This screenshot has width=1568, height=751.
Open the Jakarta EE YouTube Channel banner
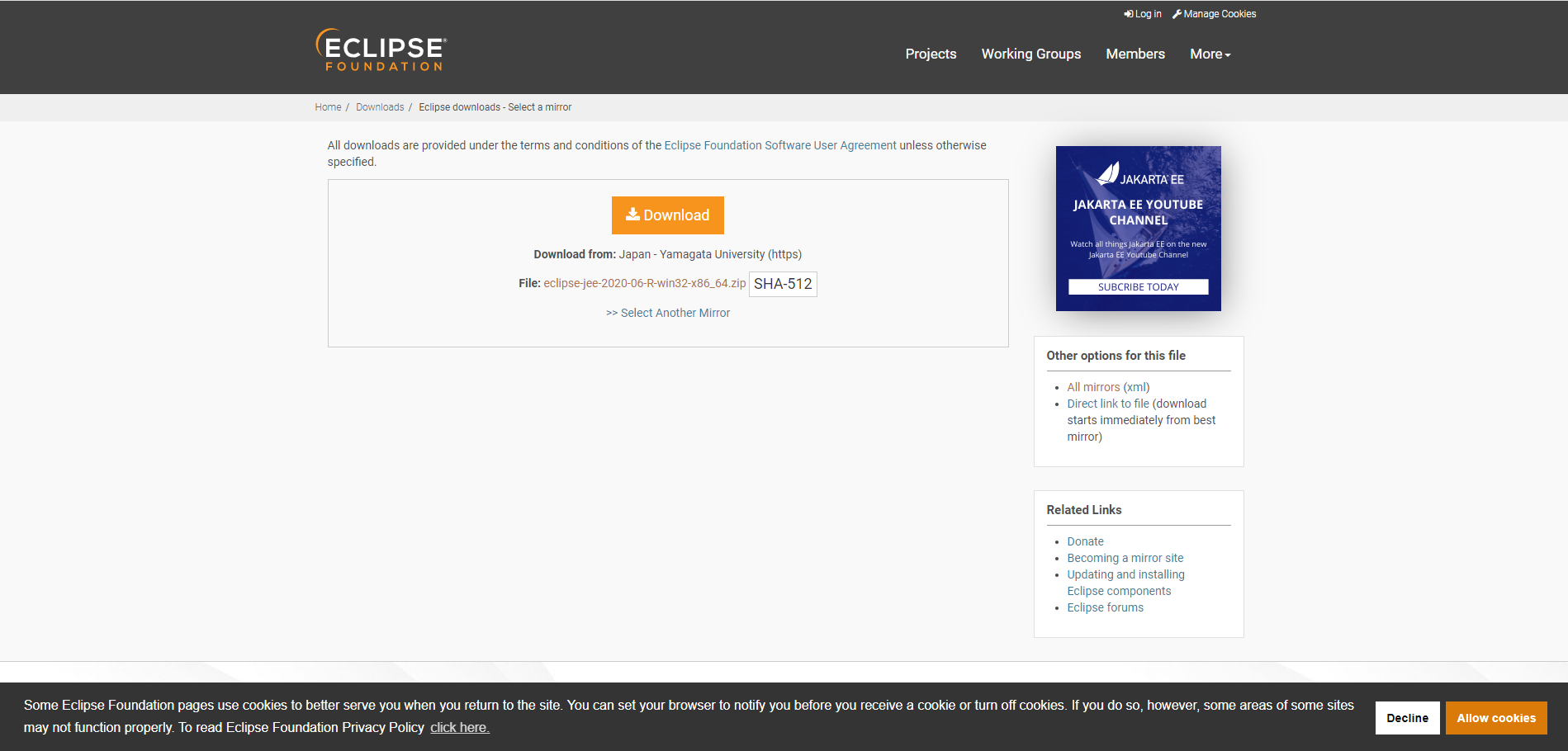tap(1138, 229)
